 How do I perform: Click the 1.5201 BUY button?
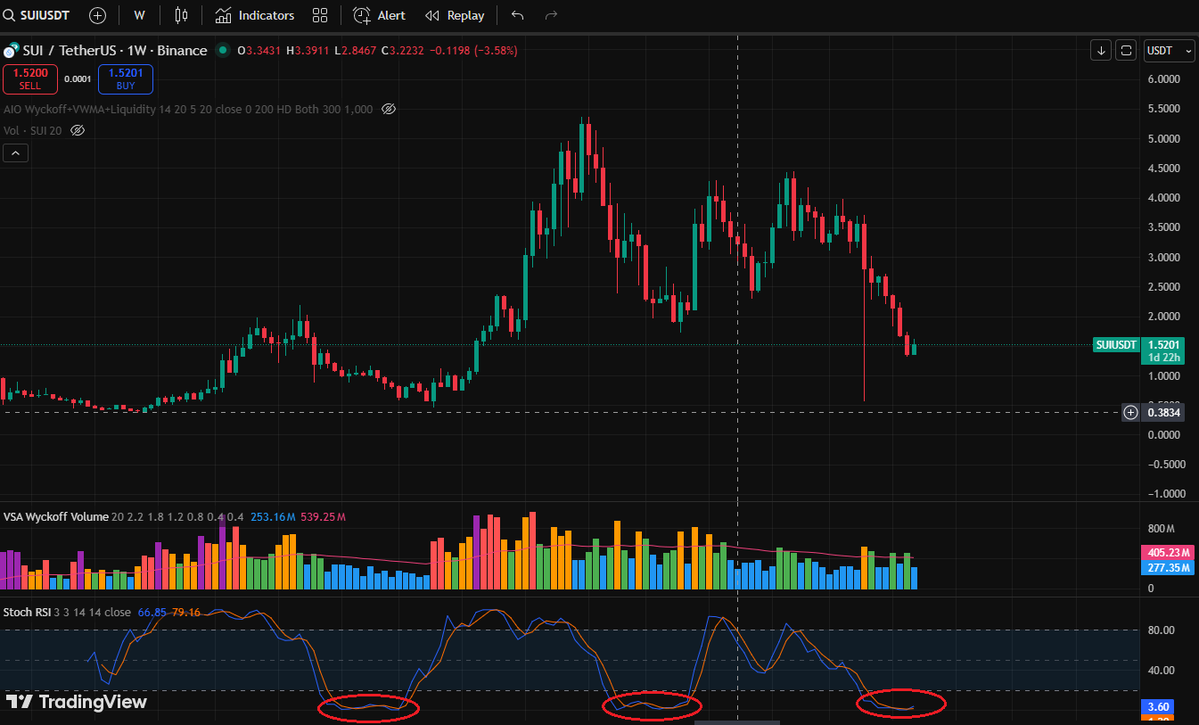click(x=125, y=79)
